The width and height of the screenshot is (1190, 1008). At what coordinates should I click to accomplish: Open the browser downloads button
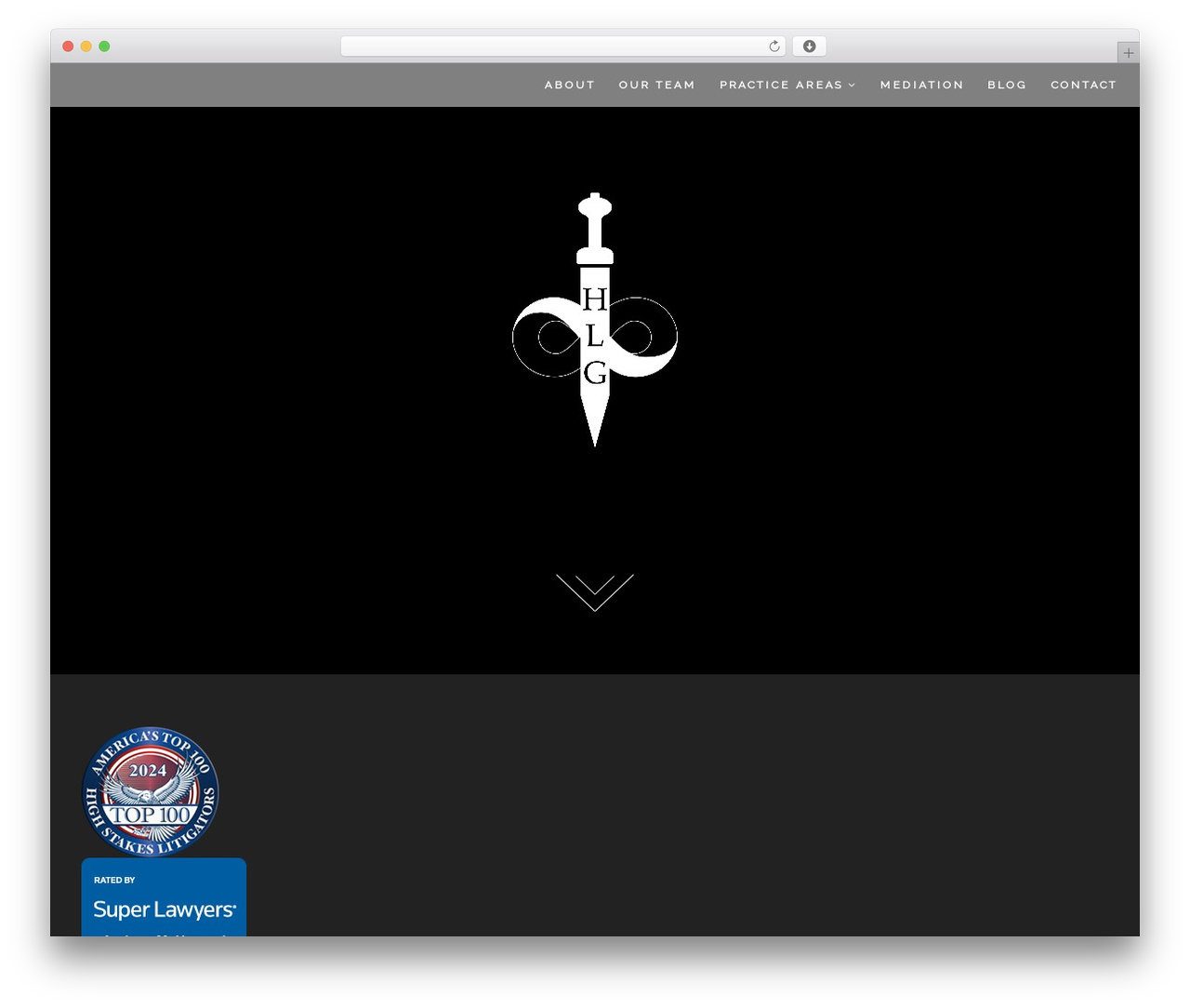pos(810,46)
